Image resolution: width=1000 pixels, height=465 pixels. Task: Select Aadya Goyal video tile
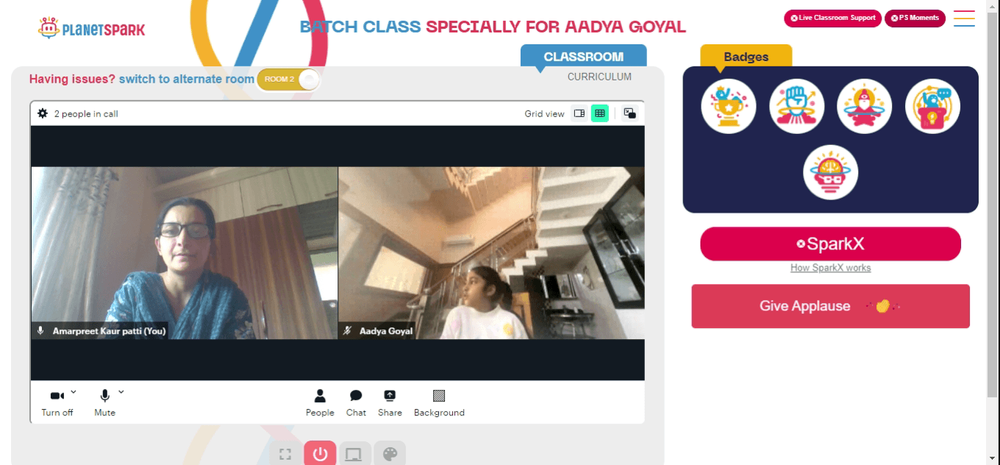tap(492, 253)
